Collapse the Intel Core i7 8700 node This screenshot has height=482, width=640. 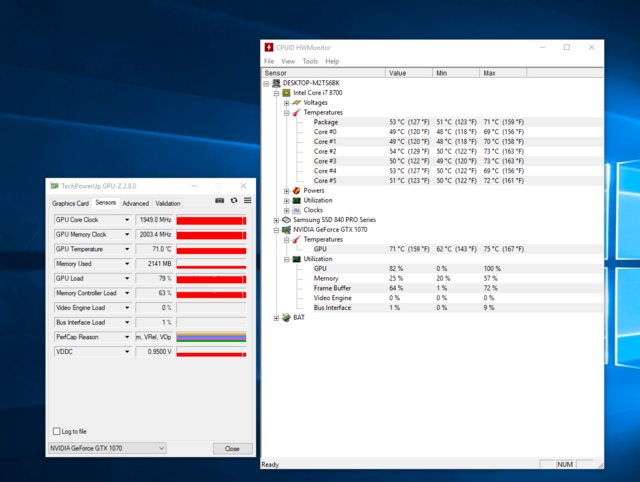click(x=276, y=93)
